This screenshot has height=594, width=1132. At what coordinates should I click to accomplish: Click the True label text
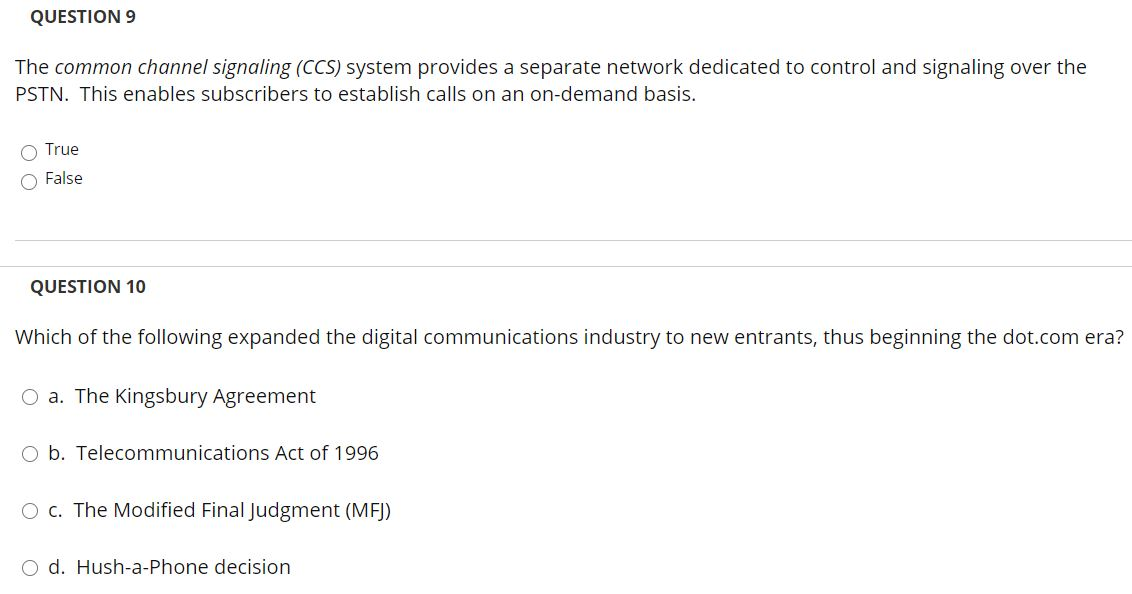pos(61,149)
